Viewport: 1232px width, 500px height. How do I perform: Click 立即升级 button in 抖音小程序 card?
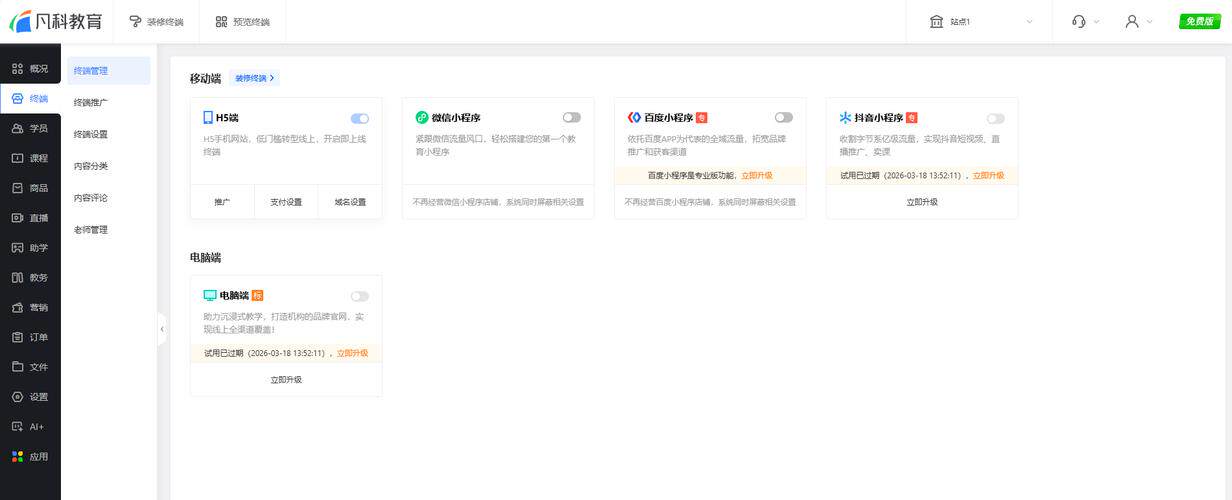[x=922, y=202]
